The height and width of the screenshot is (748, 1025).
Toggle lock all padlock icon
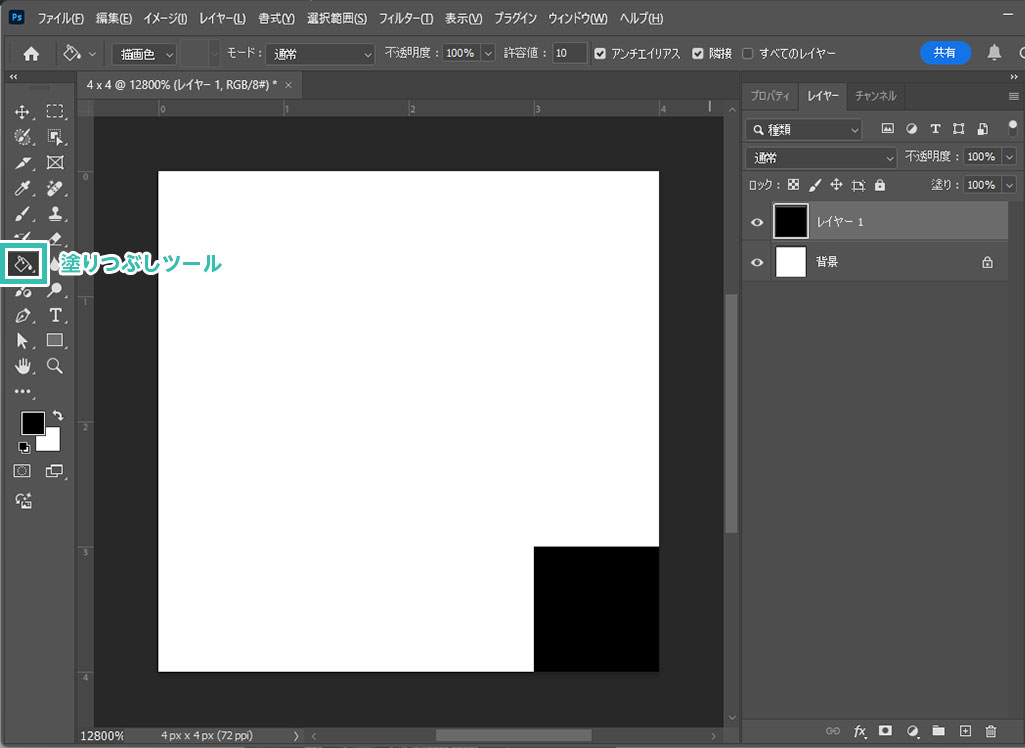(880, 185)
